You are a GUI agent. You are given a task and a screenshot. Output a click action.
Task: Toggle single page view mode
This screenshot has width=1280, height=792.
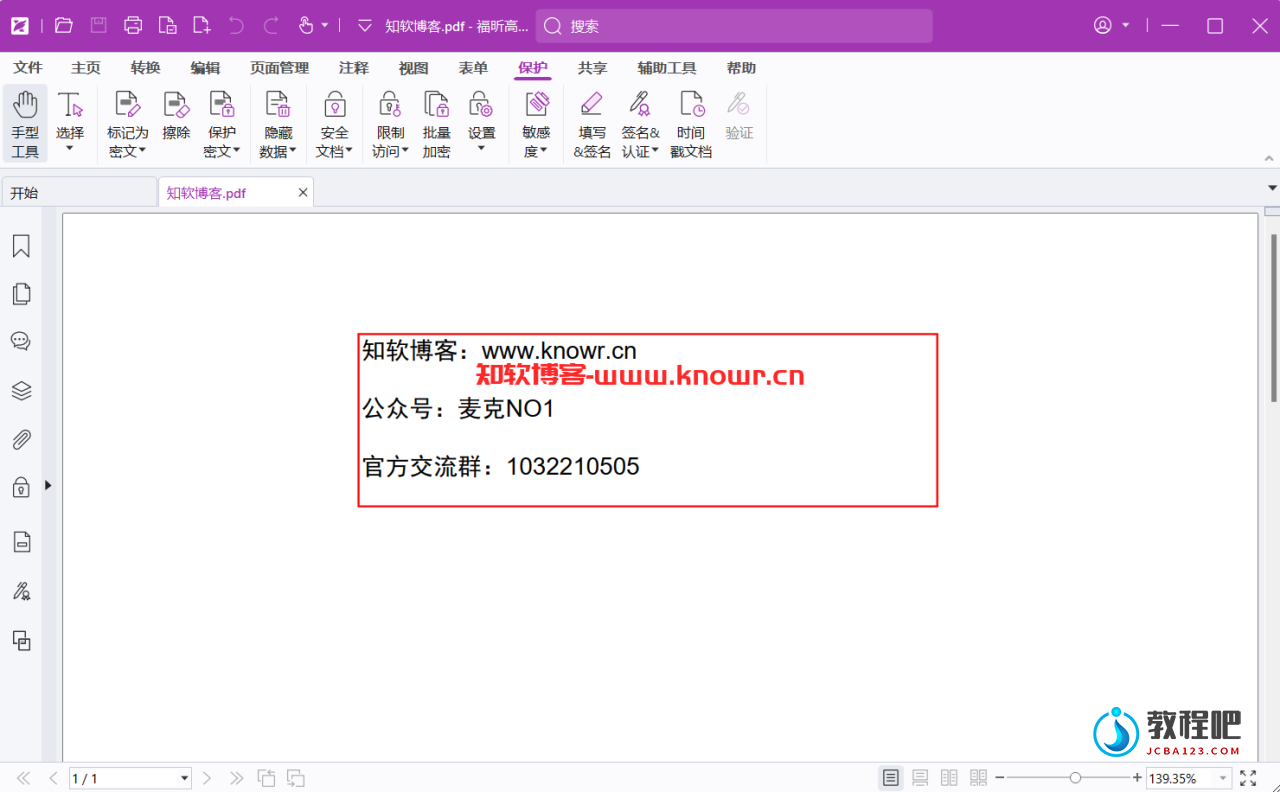890,777
